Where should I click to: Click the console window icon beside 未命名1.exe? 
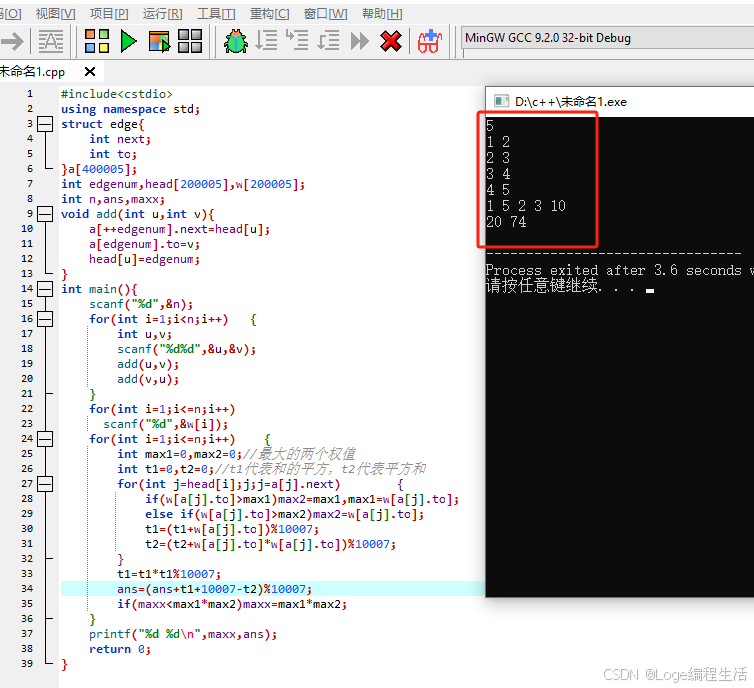502,101
